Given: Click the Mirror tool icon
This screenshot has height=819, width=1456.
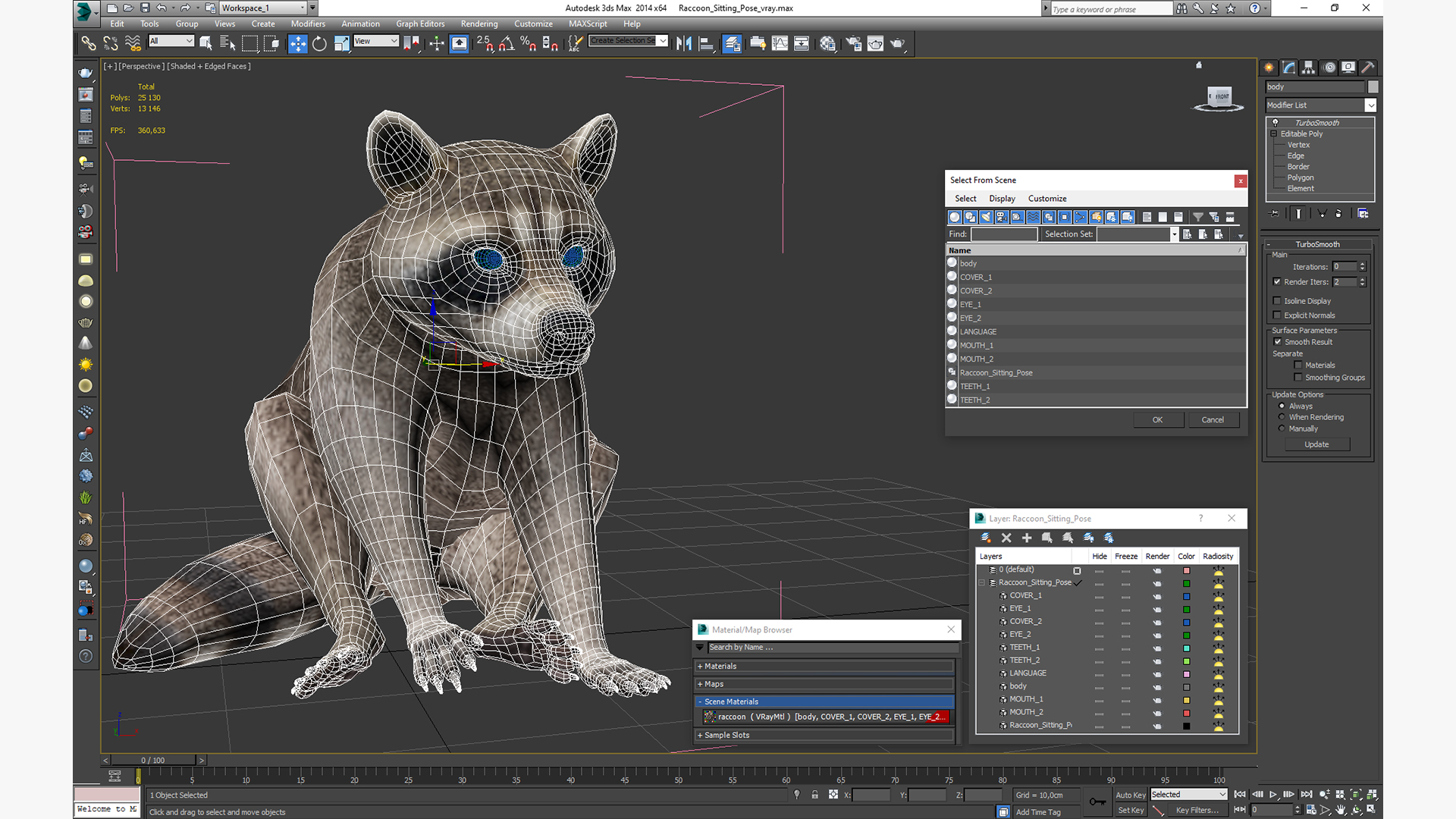Looking at the screenshot, I should click(x=684, y=44).
